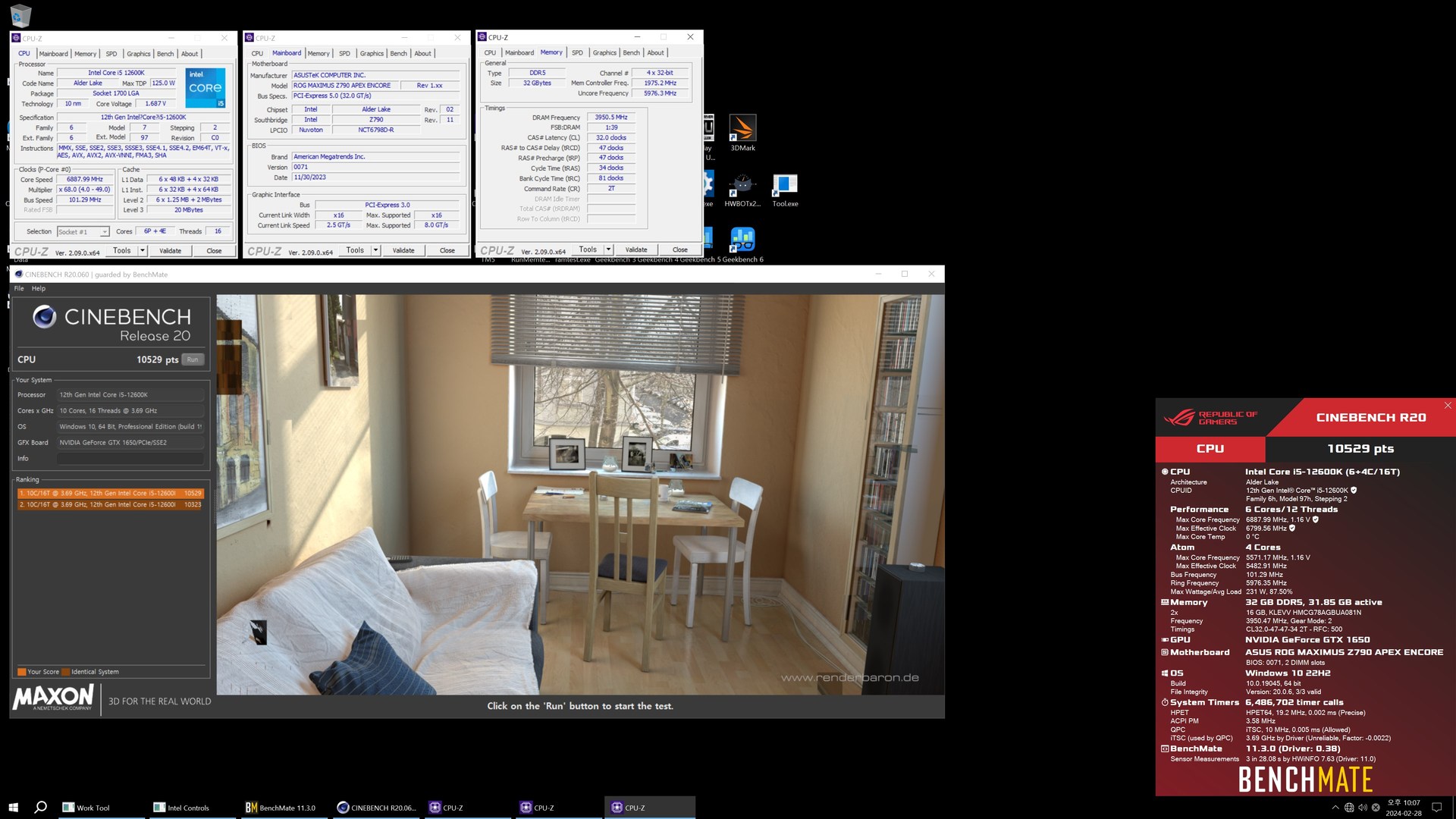Open the 3DMark desktop shortcut
The height and width of the screenshot is (819, 1456).
(x=742, y=133)
